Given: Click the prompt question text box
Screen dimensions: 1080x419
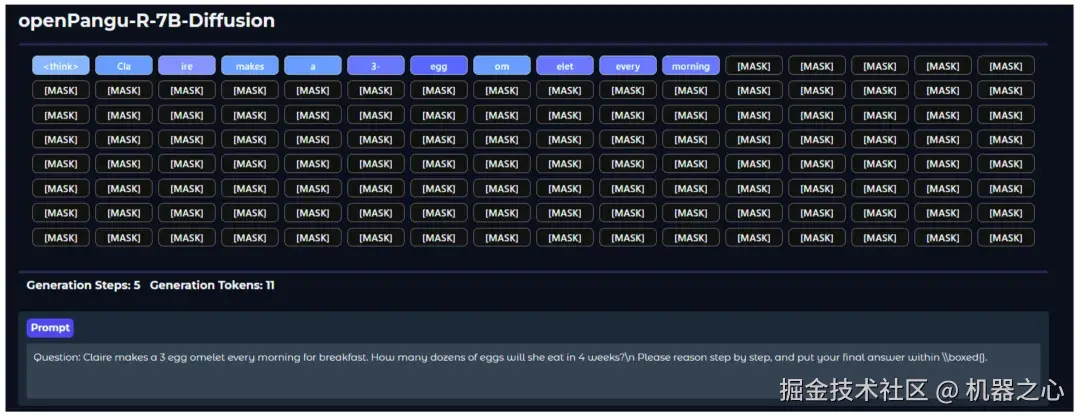Looking at the screenshot, I should (x=533, y=371).
